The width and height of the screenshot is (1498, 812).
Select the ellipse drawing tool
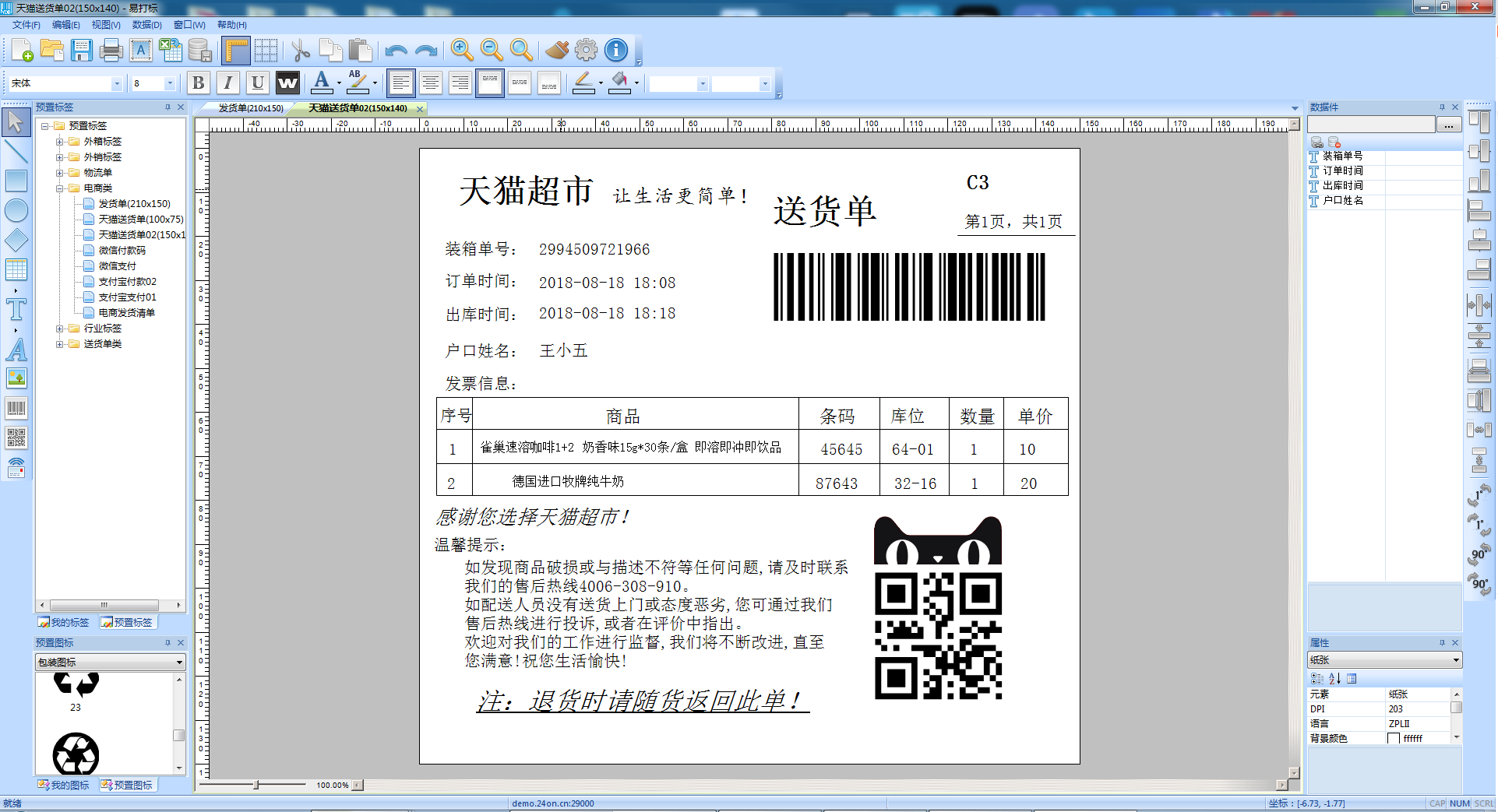16,210
